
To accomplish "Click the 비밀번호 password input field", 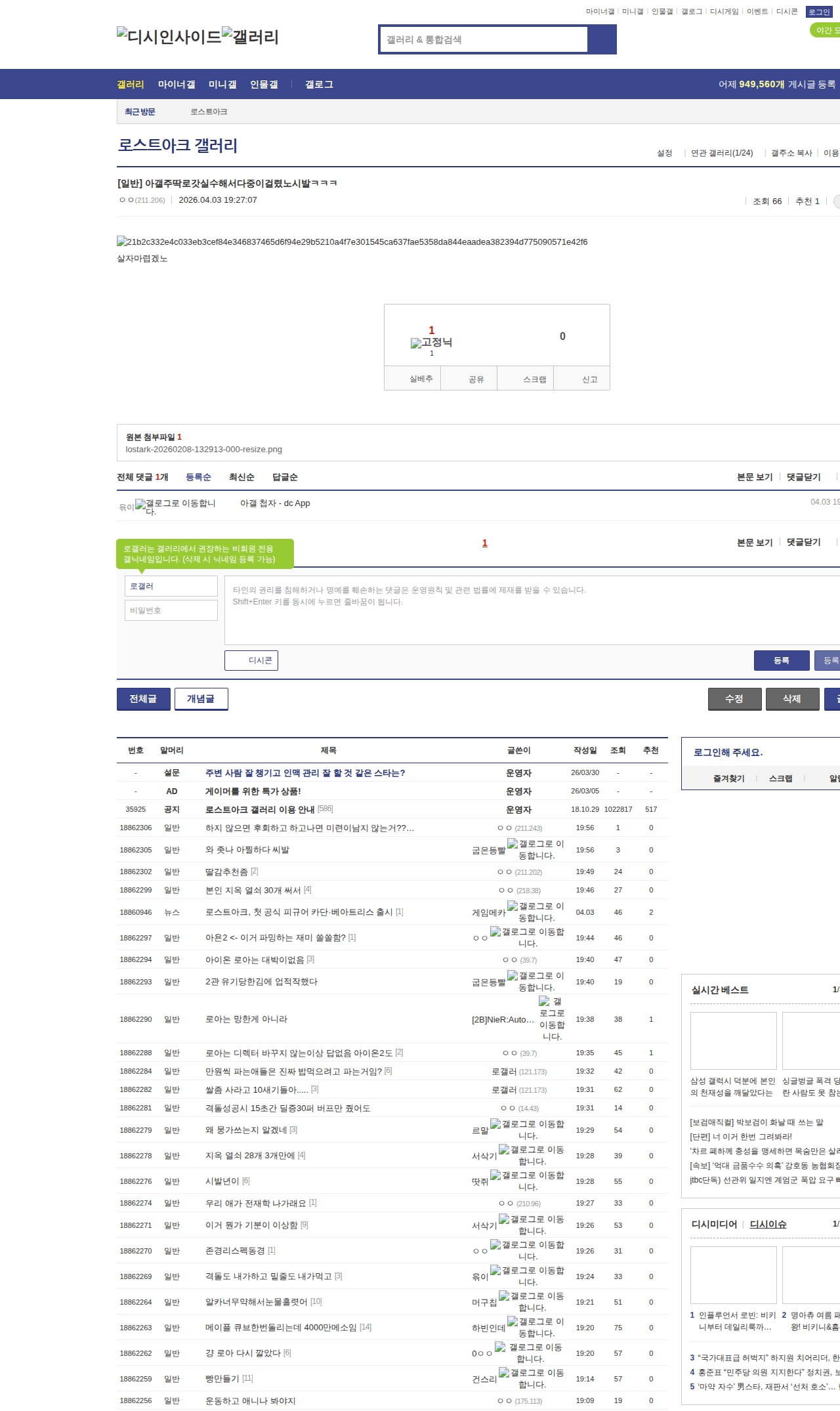I will pyautogui.click(x=171, y=610).
